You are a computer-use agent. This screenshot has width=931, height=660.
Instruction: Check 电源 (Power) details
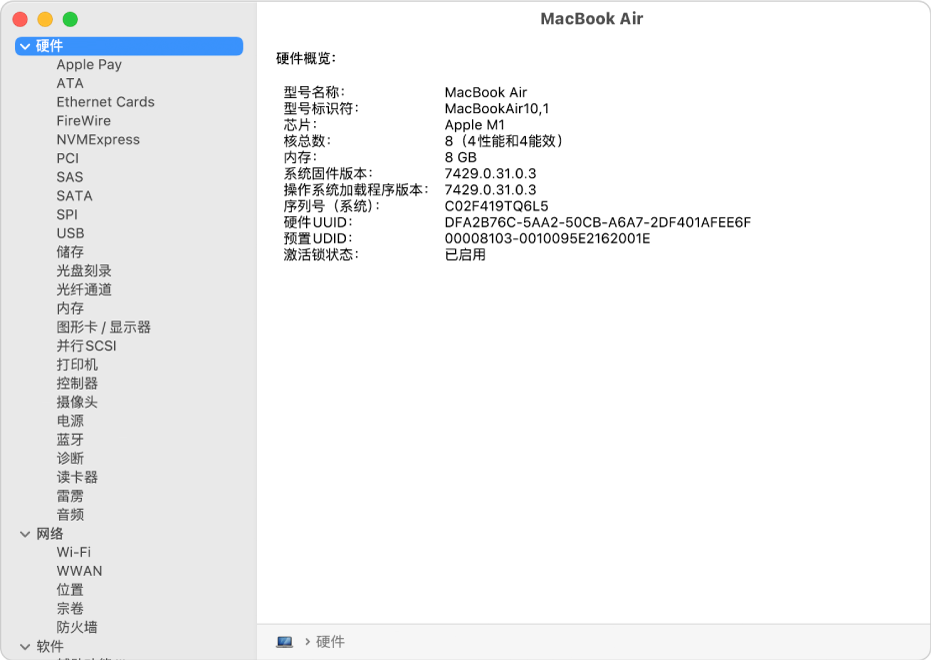70,420
